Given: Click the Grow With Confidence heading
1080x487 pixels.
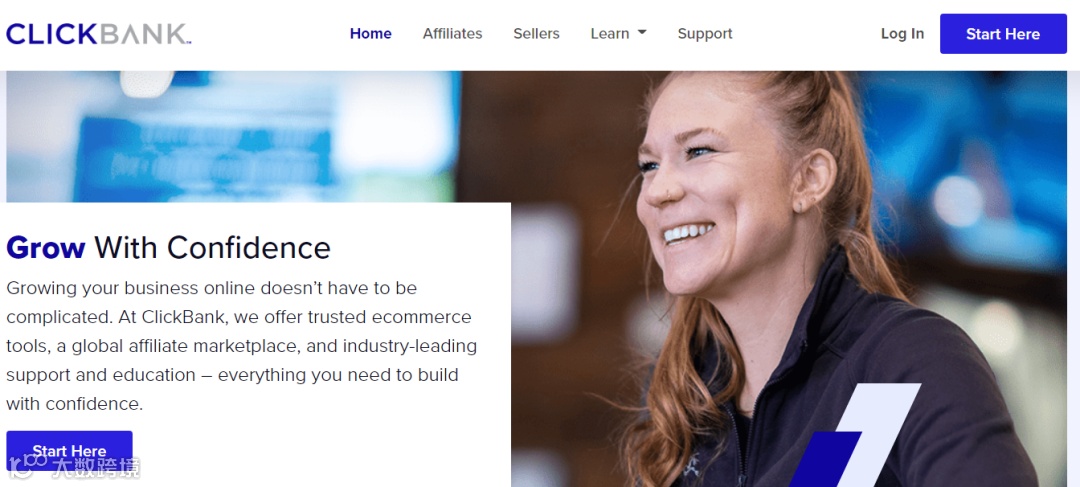Looking at the screenshot, I should point(168,248).
